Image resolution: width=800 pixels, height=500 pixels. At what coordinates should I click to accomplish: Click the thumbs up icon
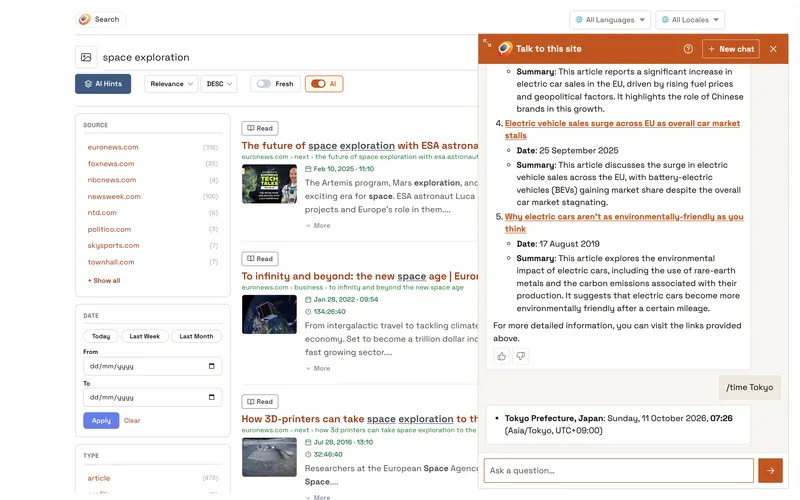coord(502,356)
